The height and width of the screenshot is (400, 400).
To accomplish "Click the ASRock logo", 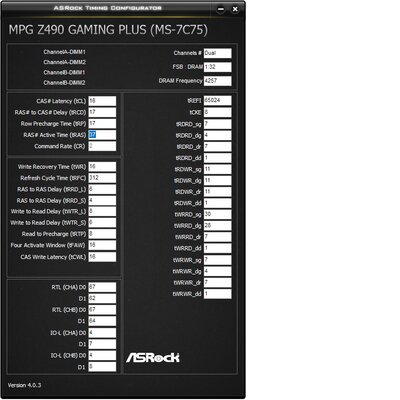I will click(x=153, y=358).
